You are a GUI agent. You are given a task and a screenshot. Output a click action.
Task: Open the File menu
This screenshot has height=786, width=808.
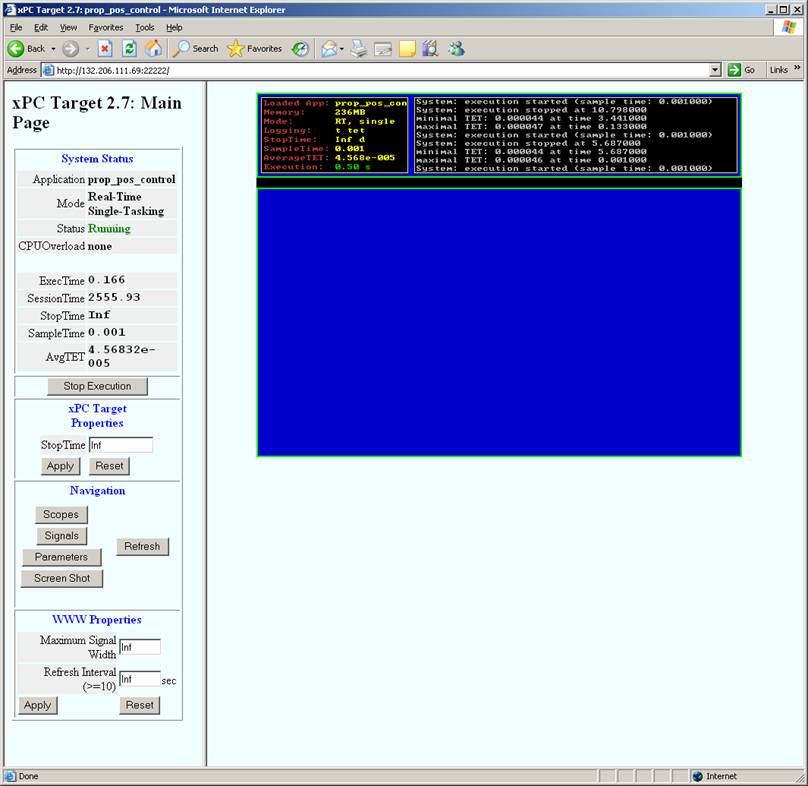(16, 27)
